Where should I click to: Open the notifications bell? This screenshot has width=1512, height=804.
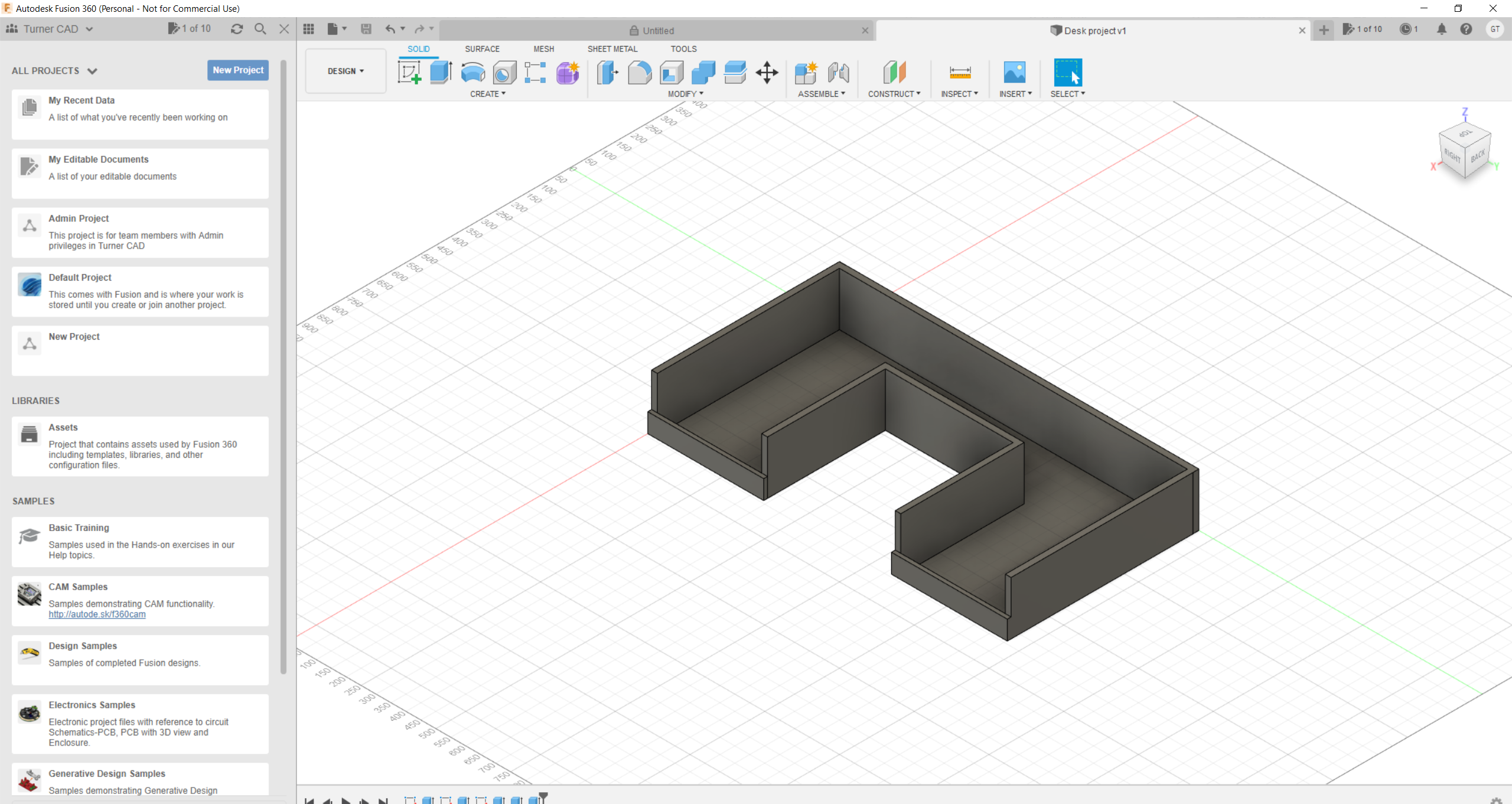click(1442, 29)
